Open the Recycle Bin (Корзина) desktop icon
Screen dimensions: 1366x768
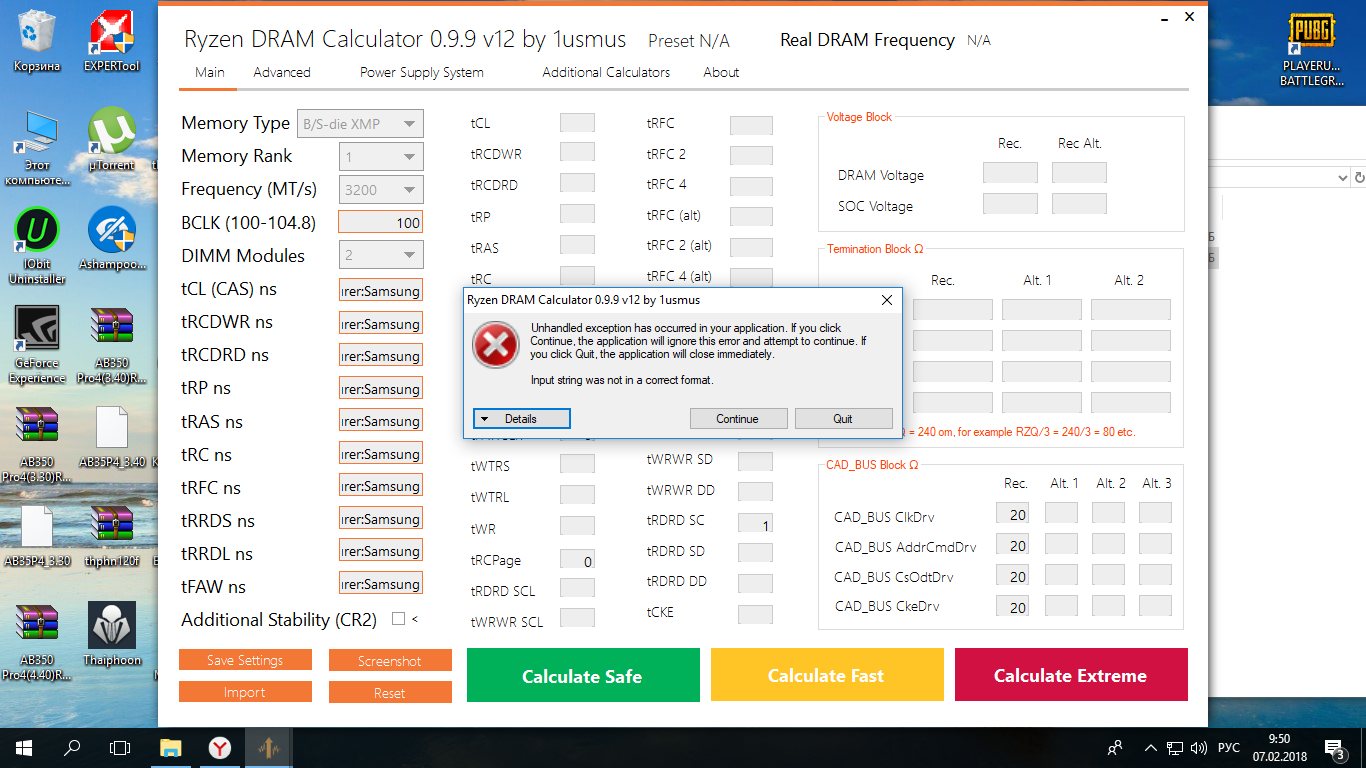point(37,42)
